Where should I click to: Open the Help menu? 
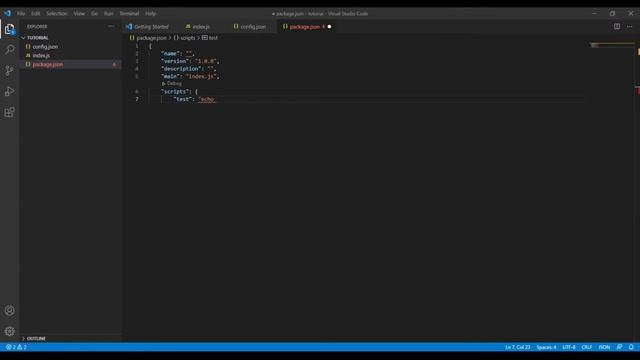(151, 13)
